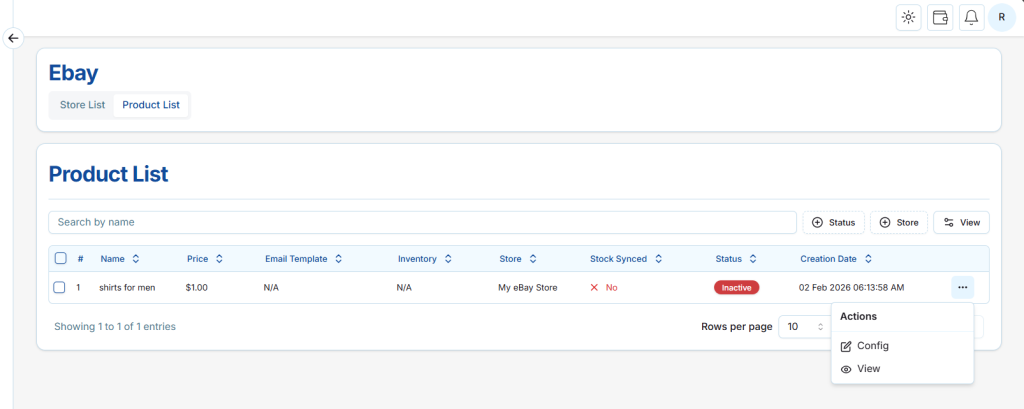1024x409 pixels.
Task: Click the View columns options button
Action: (x=961, y=222)
